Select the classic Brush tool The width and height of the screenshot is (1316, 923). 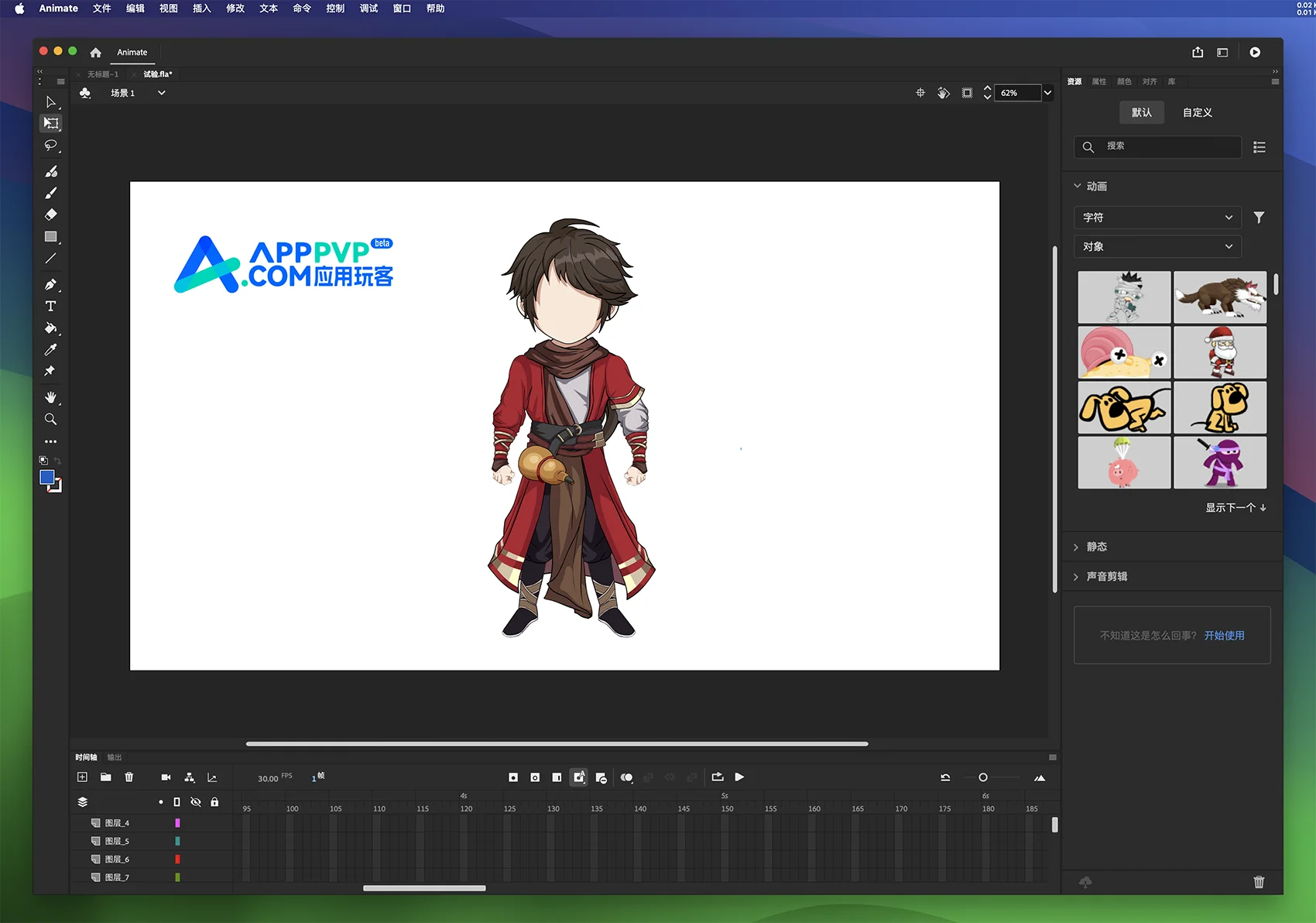(x=50, y=193)
